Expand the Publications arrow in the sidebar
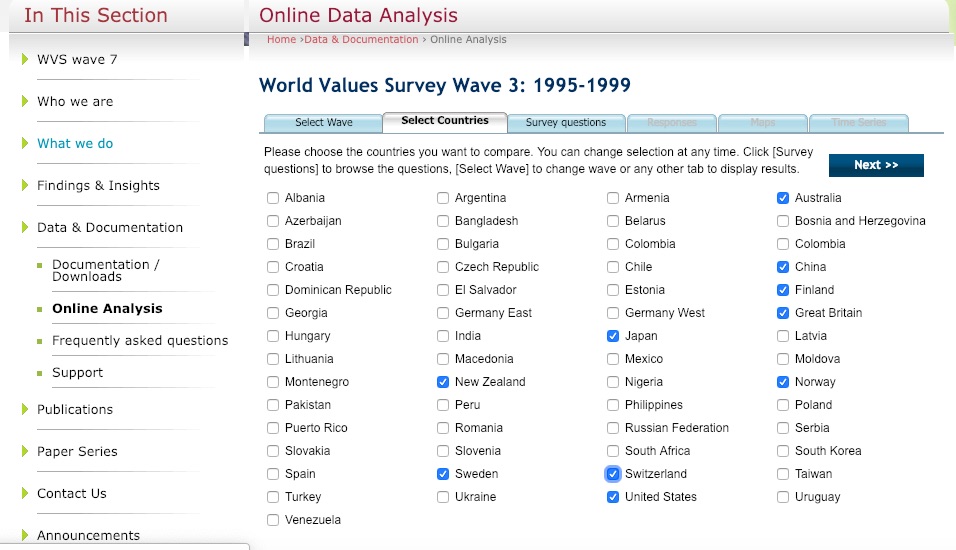Viewport: 956px width, 550px height. tap(25, 409)
